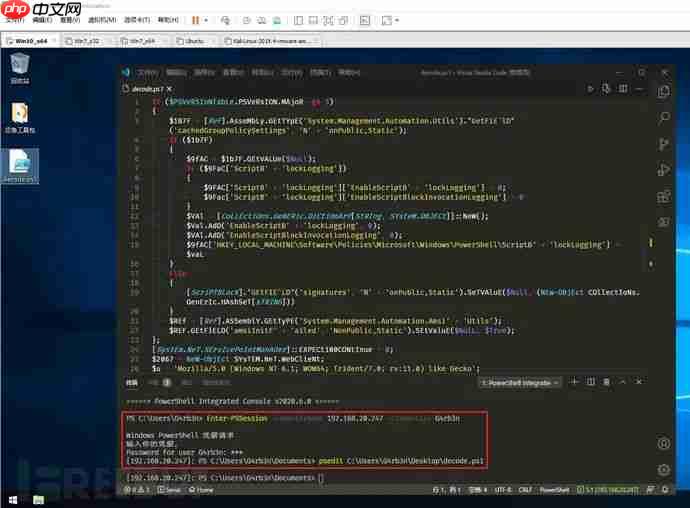This screenshot has width=690, height=508.
Task: Open the Extensions icon in the activity bar
Action: (x=664, y=196)
